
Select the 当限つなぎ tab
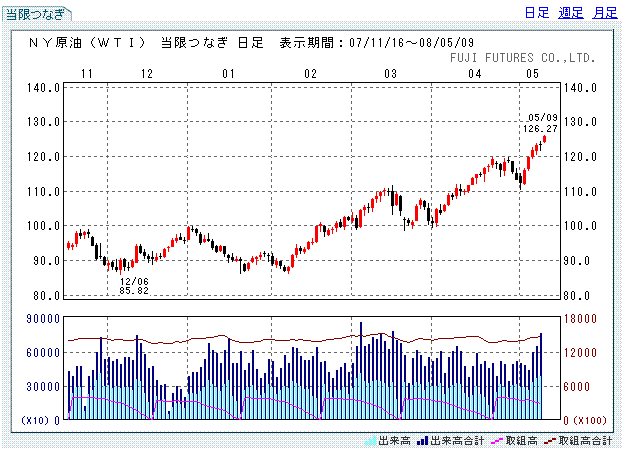point(37,14)
